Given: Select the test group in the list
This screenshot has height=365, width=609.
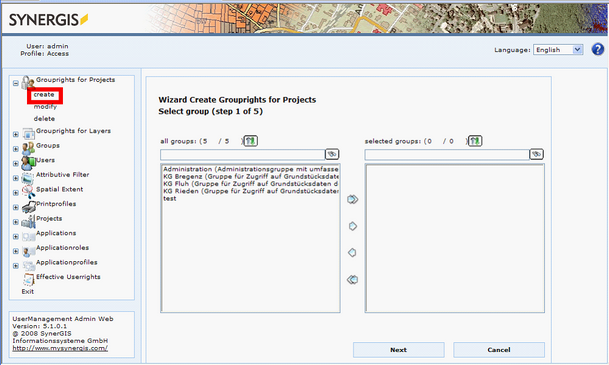Looking at the screenshot, I should click(x=170, y=198).
